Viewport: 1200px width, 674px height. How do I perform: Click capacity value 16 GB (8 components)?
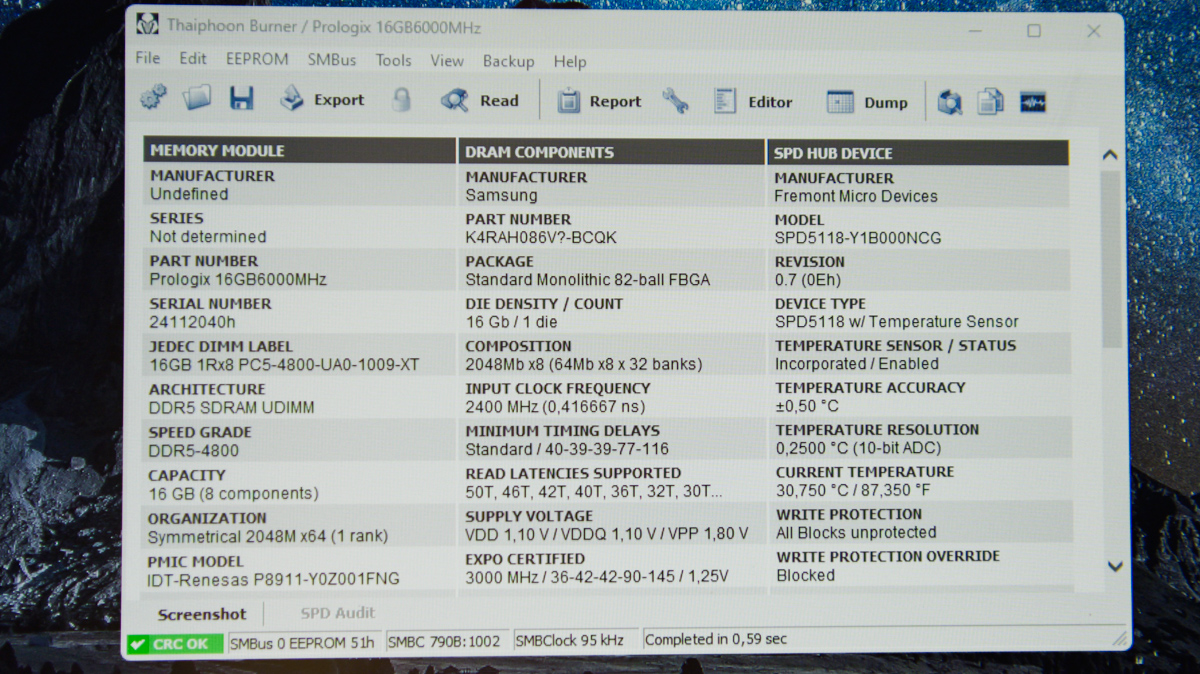(x=233, y=493)
